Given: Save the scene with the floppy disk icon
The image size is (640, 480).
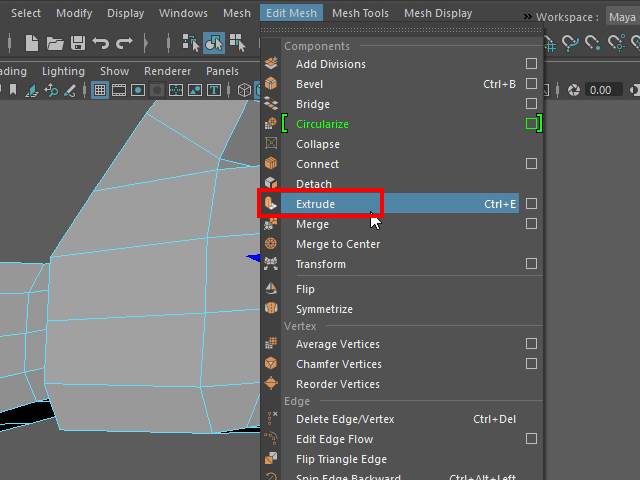Looking at the screenshot, I should tap(77, 43).
